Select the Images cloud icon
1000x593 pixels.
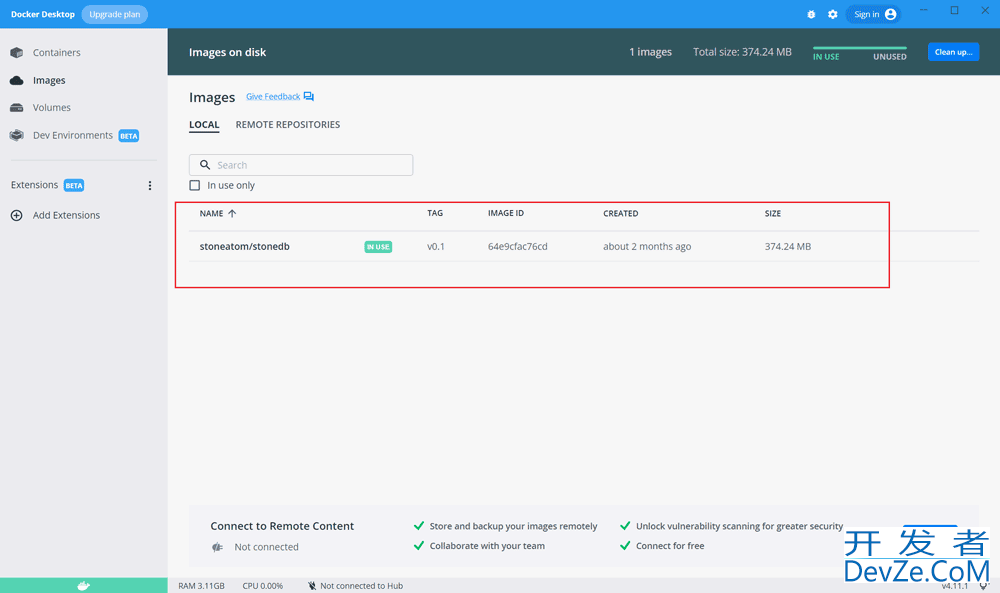17,80
